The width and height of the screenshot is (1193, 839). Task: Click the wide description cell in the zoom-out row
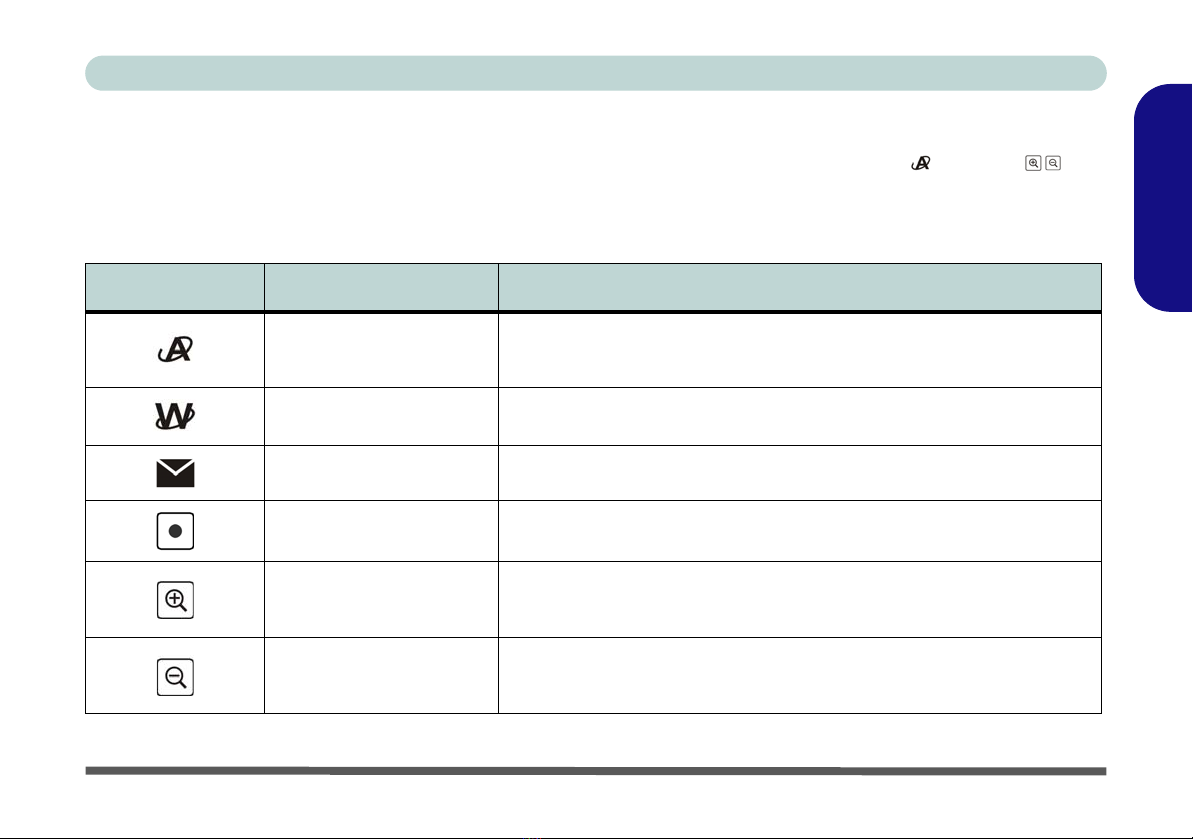[800, 675]
